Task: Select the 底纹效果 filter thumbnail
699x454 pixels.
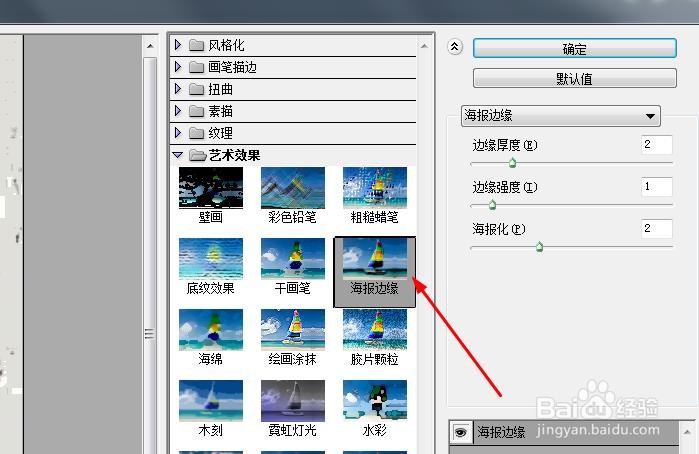Action: pyautogui.click(x=211, y=259)
